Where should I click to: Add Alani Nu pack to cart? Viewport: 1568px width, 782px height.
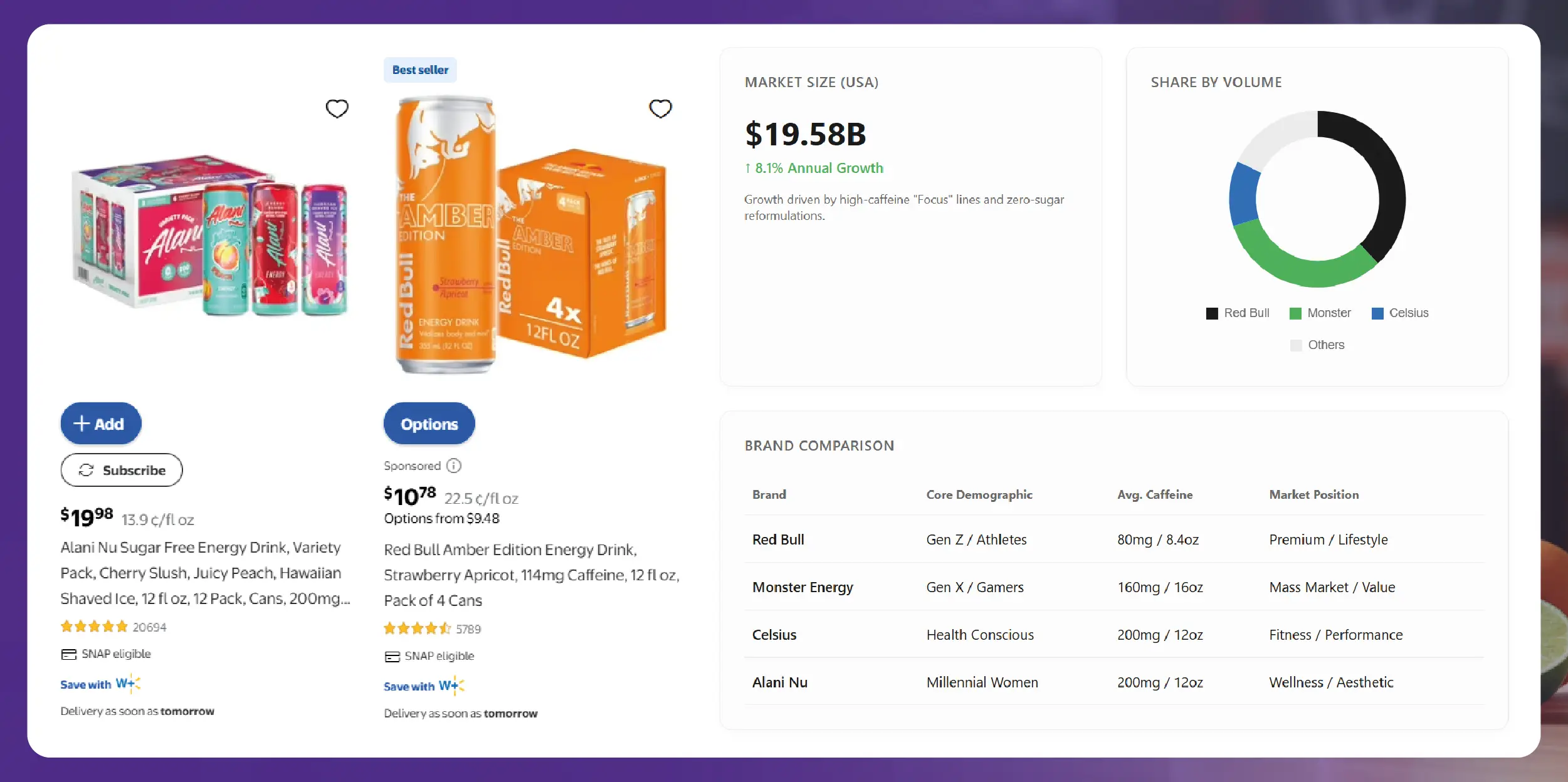[x=101, y=424]
